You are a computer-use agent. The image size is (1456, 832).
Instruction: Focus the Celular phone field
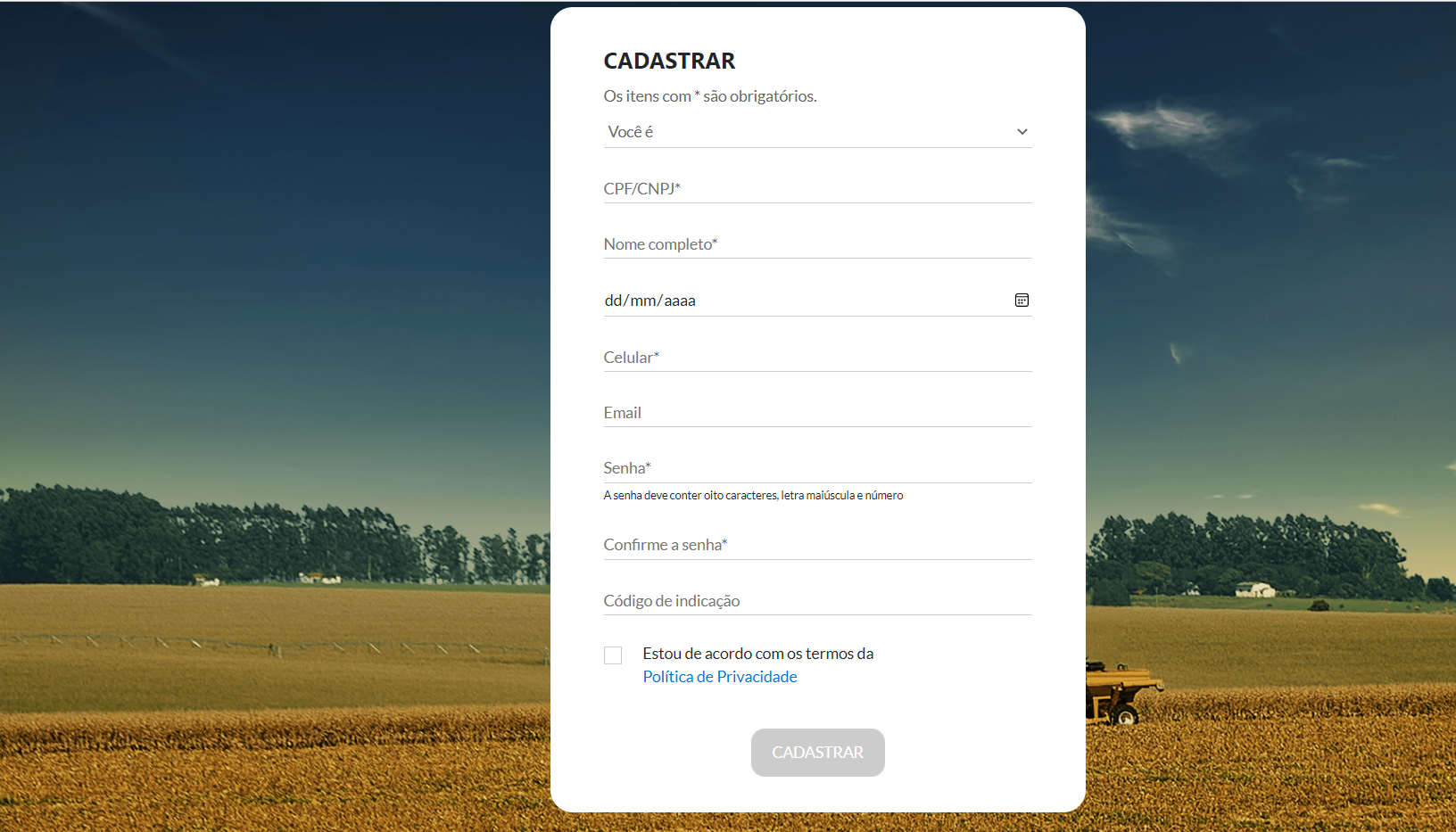[816, 358]
